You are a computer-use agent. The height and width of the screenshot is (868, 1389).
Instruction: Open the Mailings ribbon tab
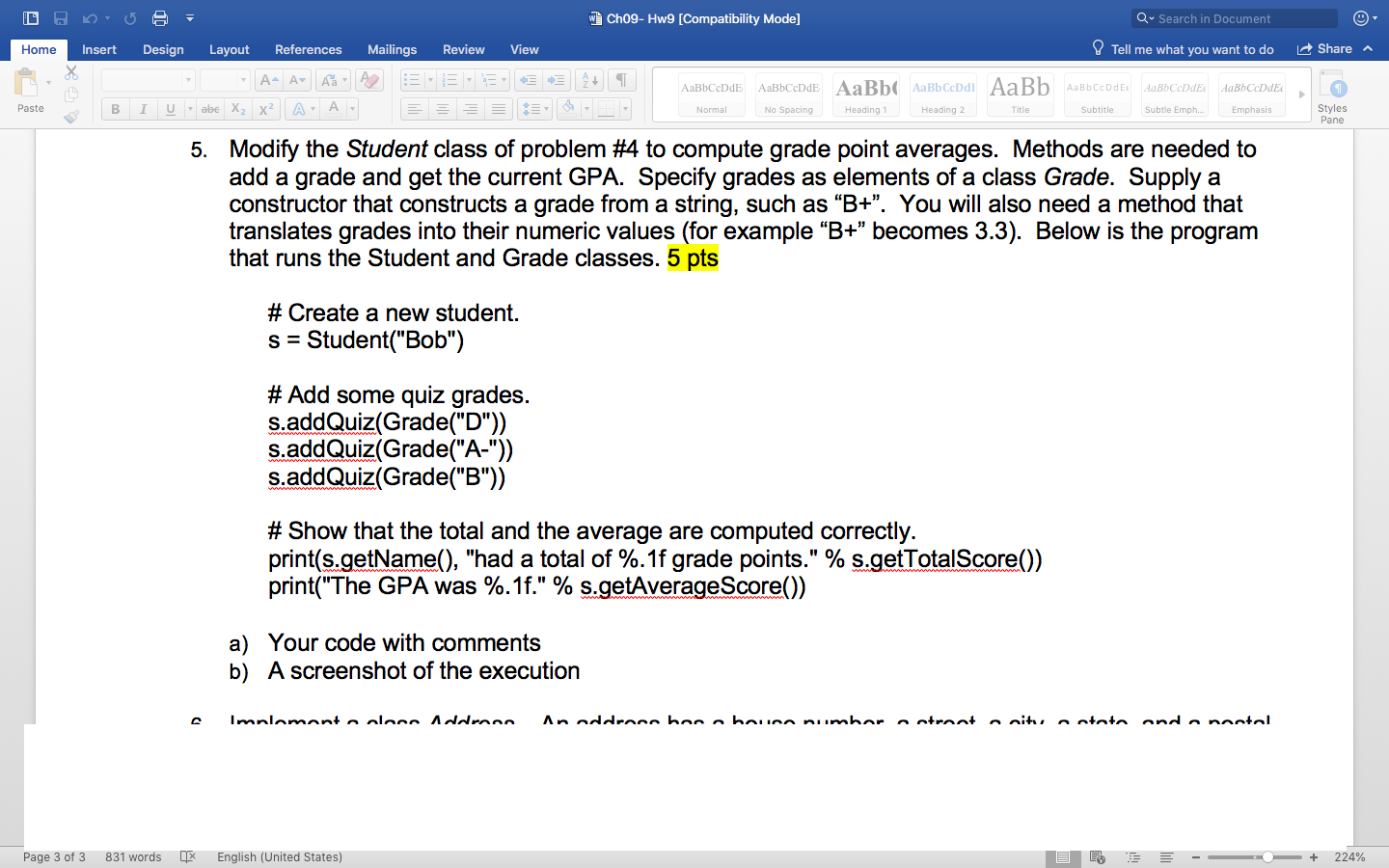[x=392, y=49]
